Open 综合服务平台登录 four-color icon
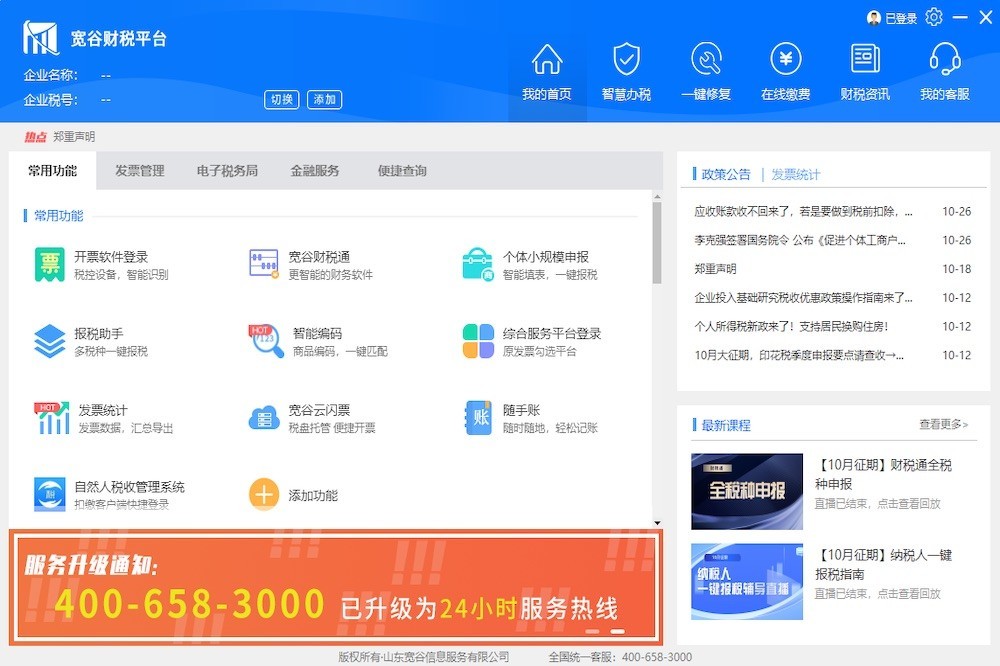 coord(477,341)
